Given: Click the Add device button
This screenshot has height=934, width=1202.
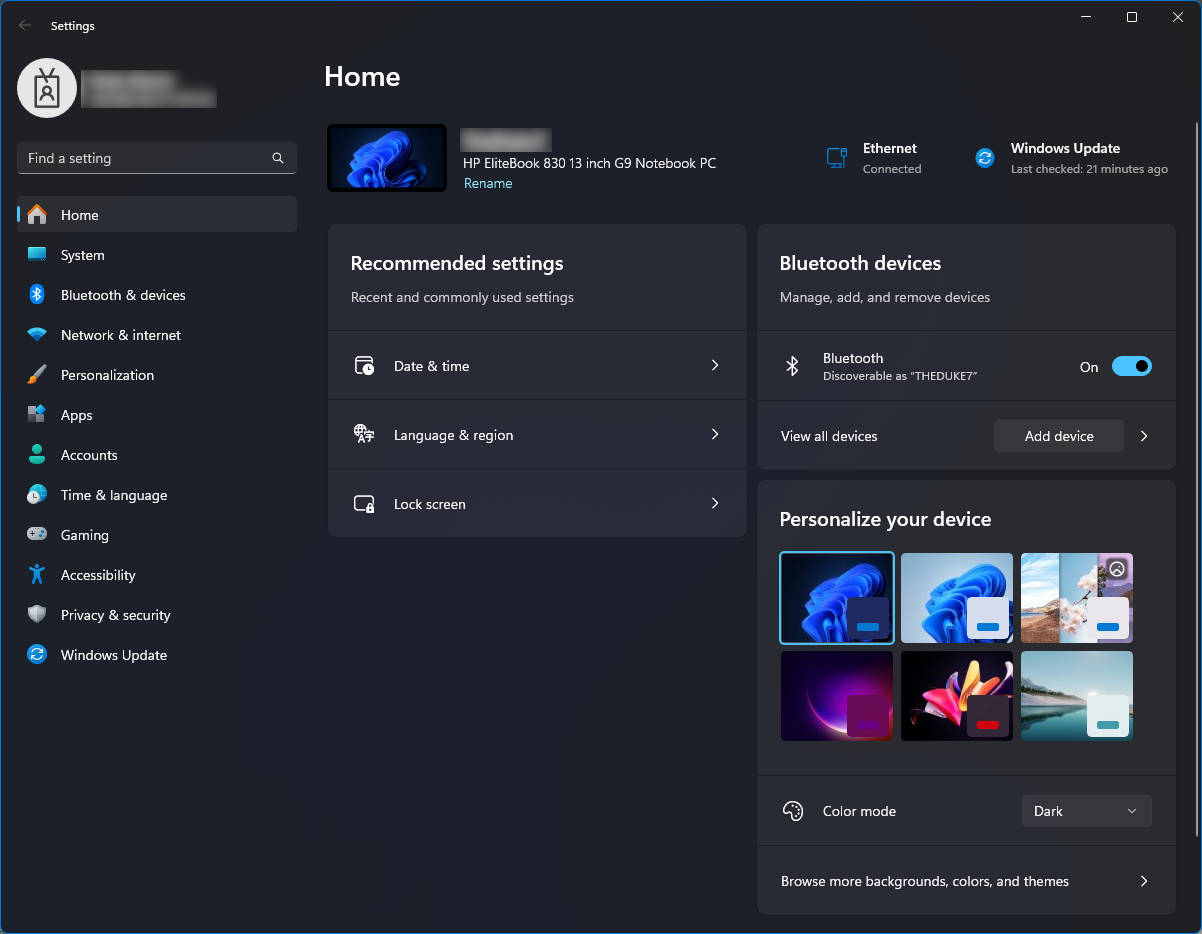Looking at the screenshot, I should point(1059,436).
